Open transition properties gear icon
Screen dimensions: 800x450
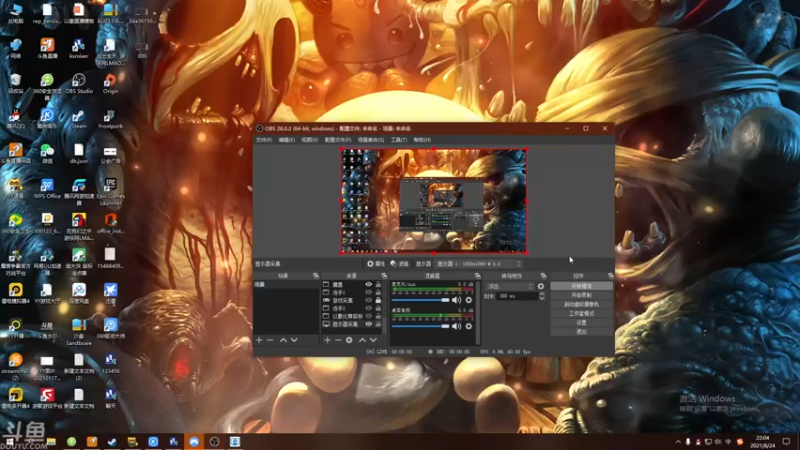pos(541,286)
